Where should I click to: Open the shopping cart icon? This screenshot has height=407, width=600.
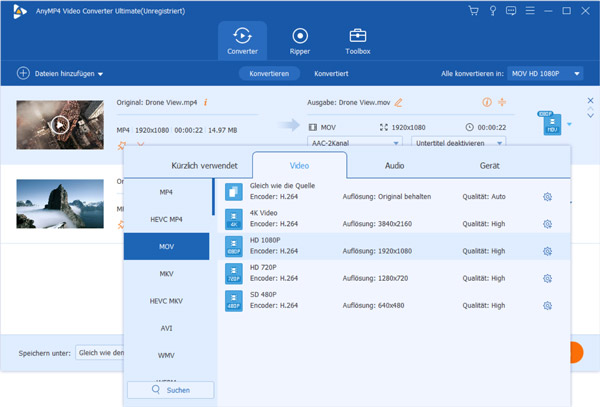[x=473, y=11]
